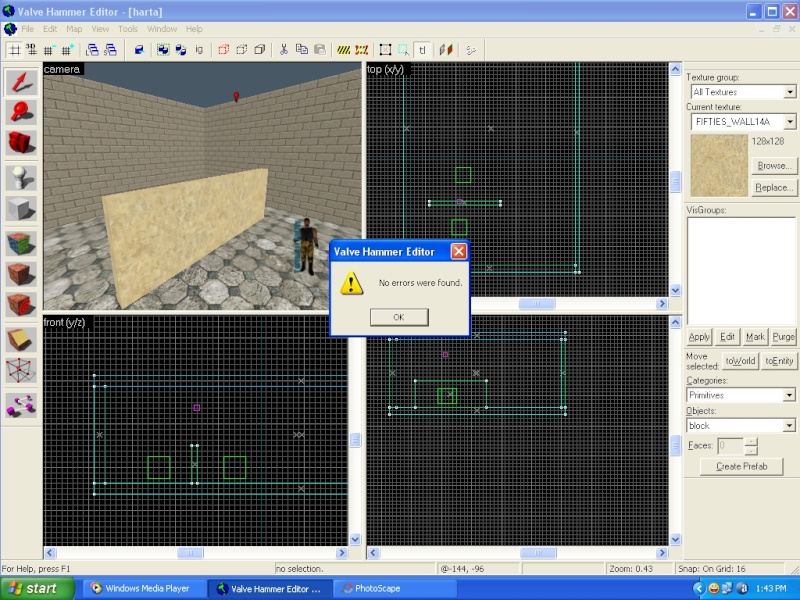Click the Apply Current Texture brick cube

click(x=21, y=274)
